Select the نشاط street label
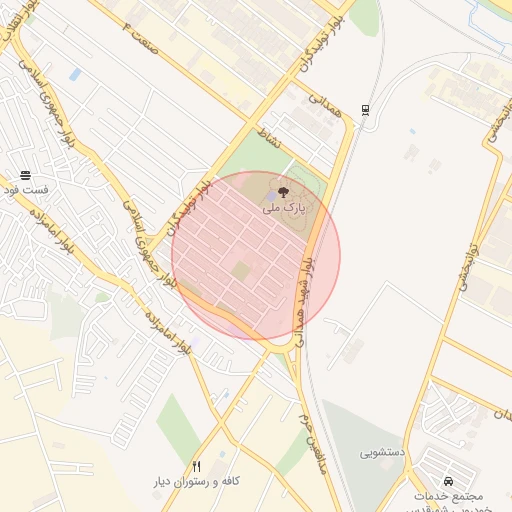The height and width of the screenshot is (512, 512). [269, 138]
